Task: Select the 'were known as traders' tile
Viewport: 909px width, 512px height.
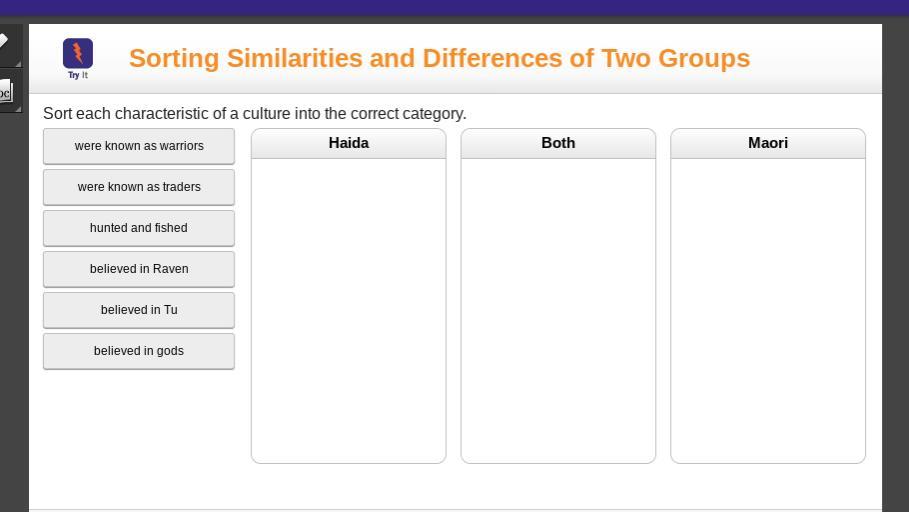Action: click(139, 187)
